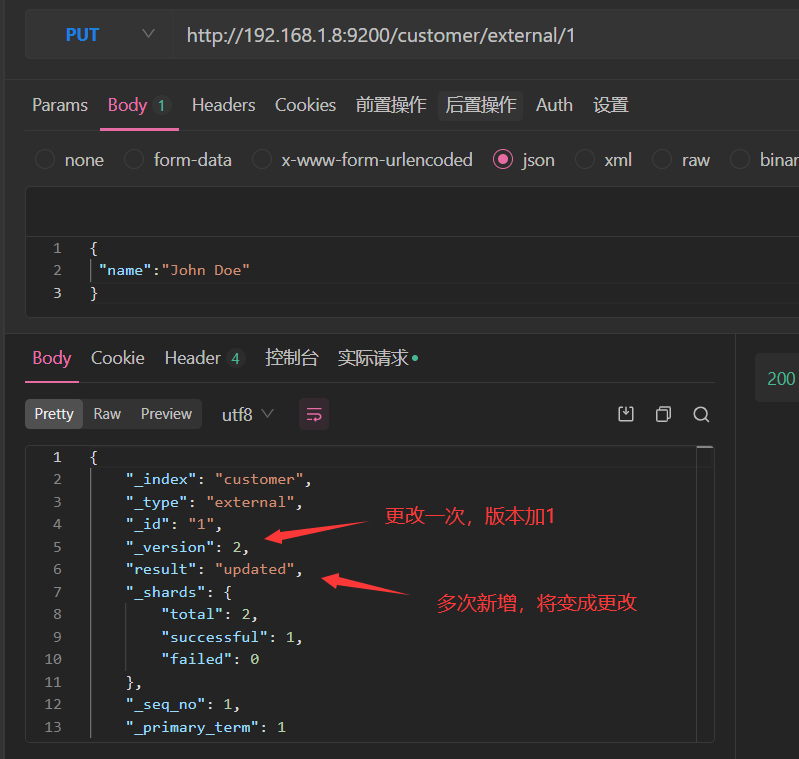799x759 pixels.
Task: Click the "_index": "customer" response line
Action: point(219,479)
